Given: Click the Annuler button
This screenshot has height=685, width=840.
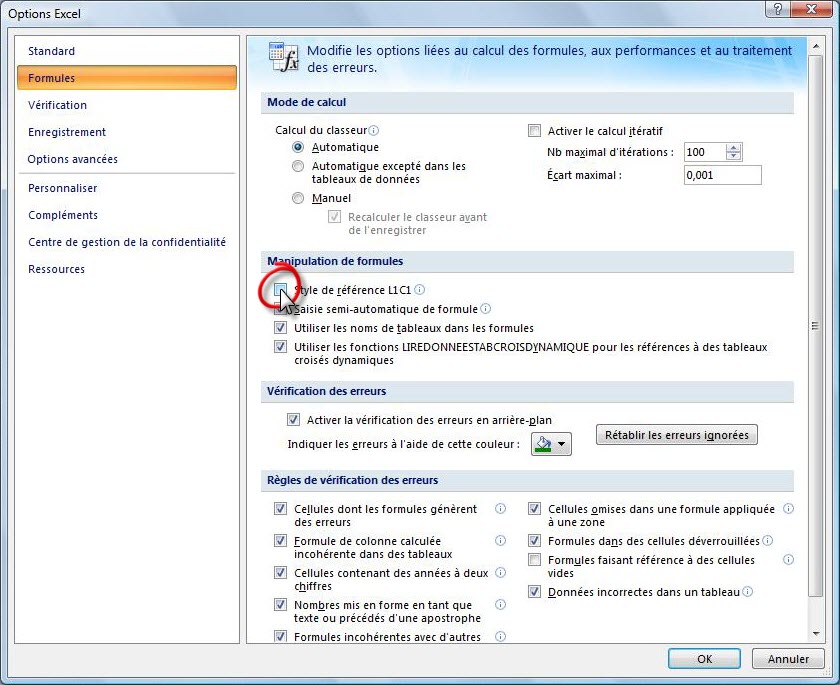Looking at the screenshot, I should tap(788, 659).
